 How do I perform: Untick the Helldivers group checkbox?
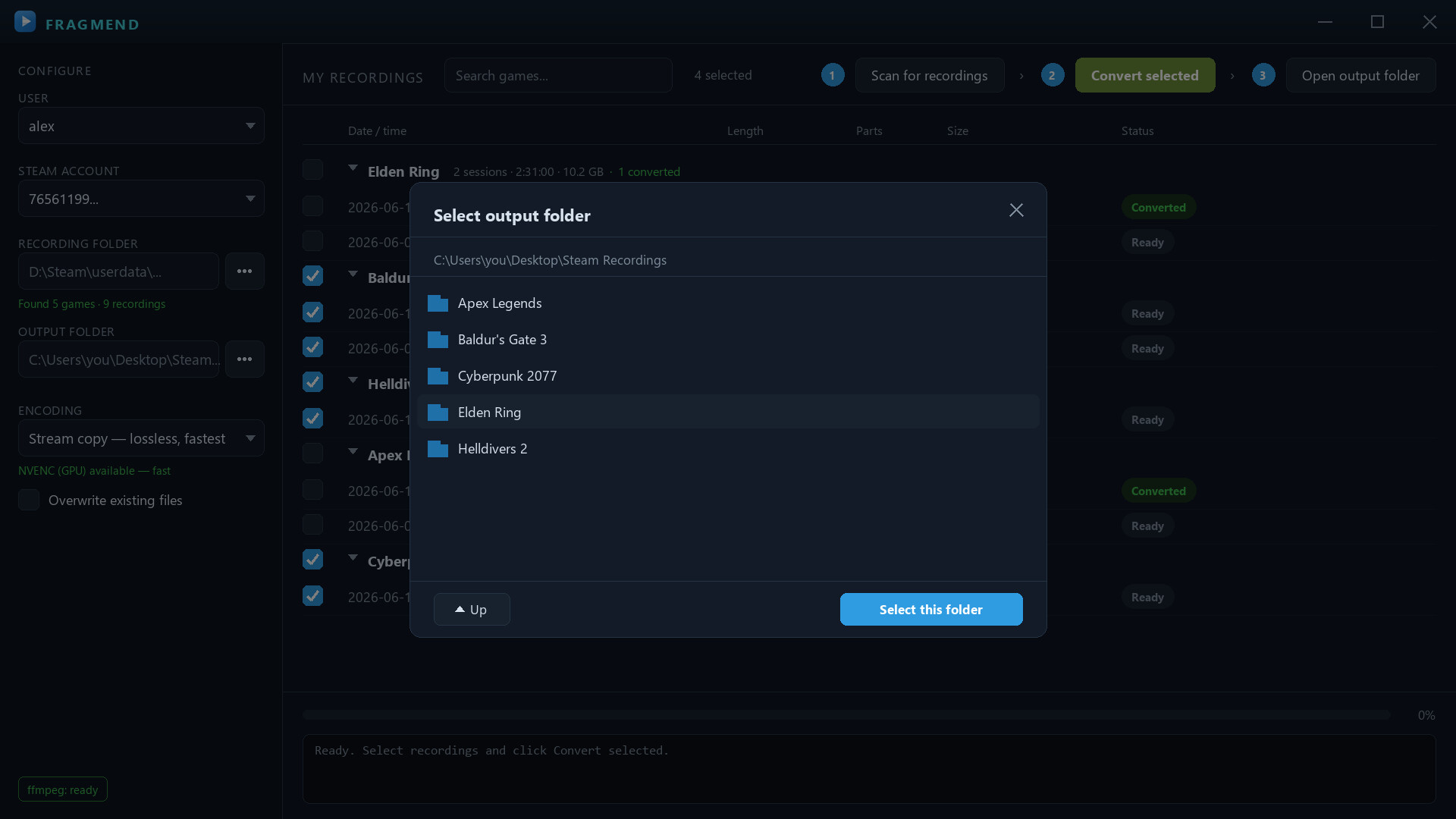(x=312, y=382)
